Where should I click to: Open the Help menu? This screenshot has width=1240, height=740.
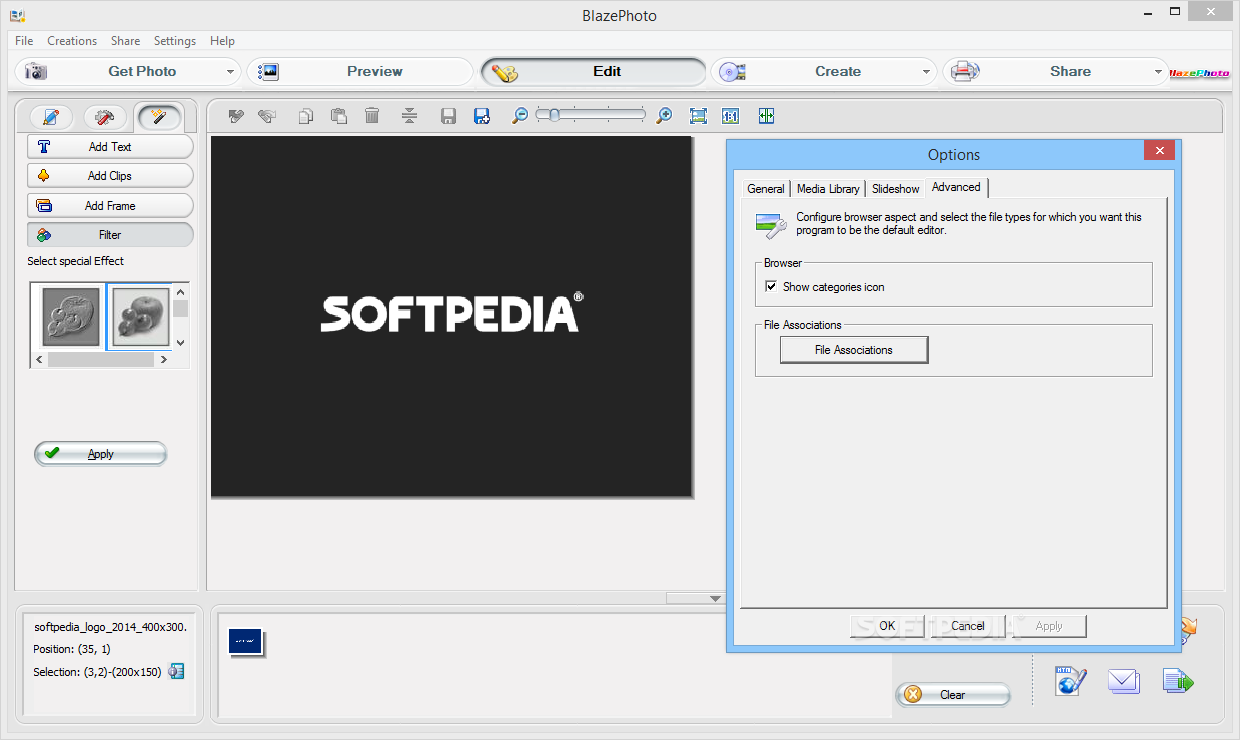(x=222, y=41)
